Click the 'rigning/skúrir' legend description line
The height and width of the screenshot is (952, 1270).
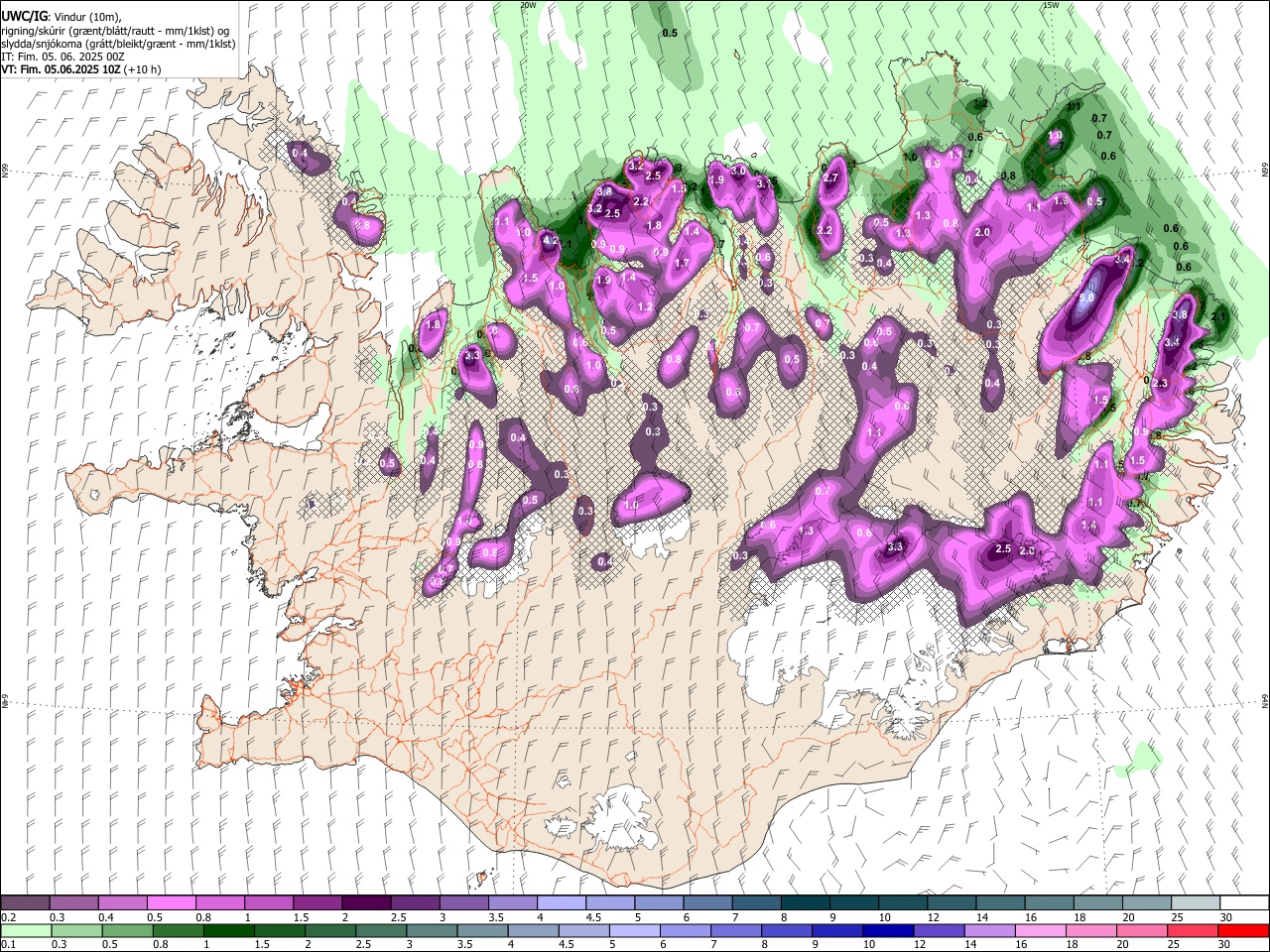[x=115, y=31]
